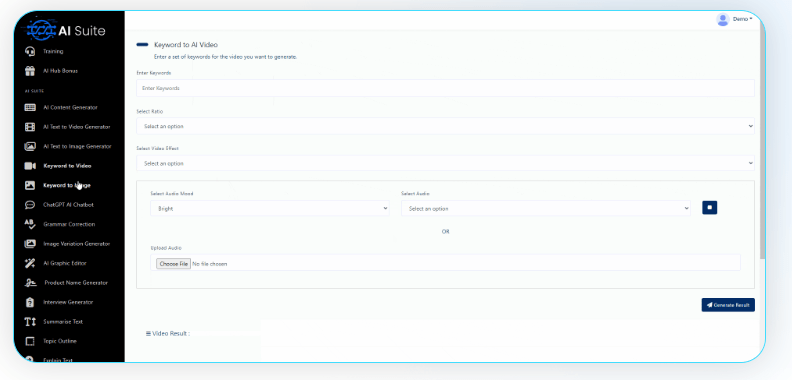Open Interview Generator tool
This screenshot has height=380, width=792.
(x=68, y=302)
